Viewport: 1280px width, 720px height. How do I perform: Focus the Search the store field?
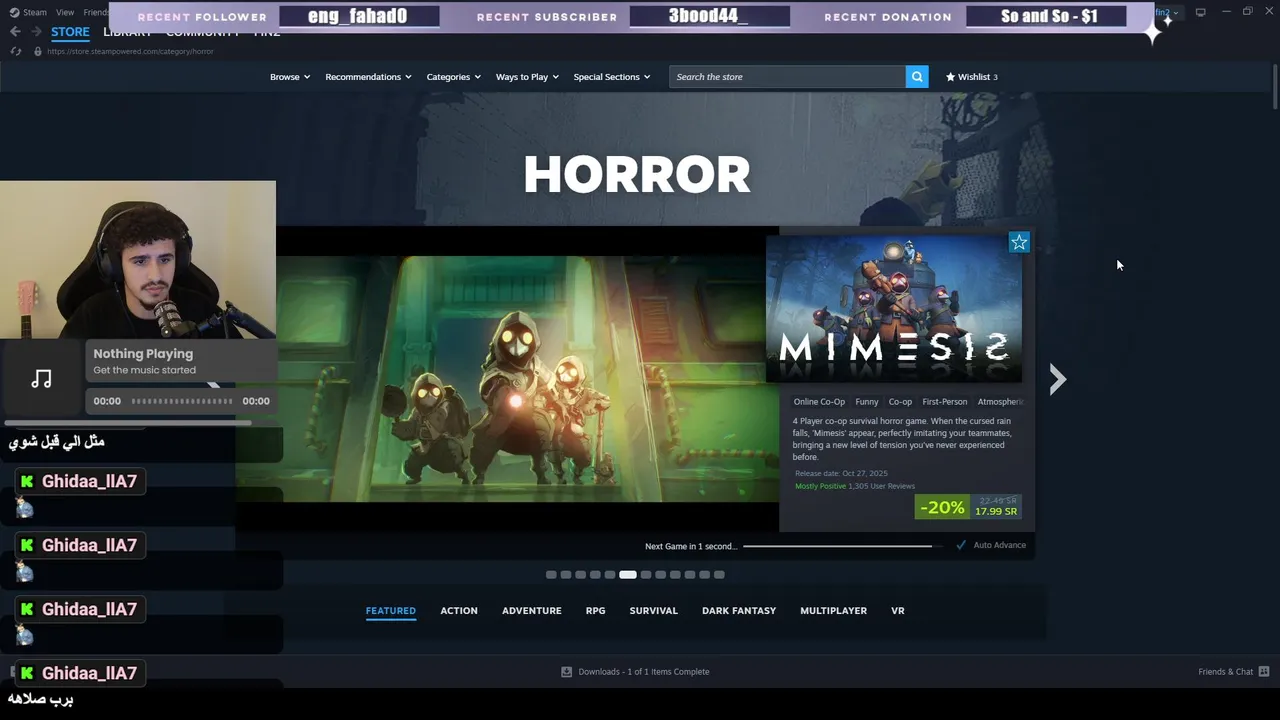coord(788,77)
